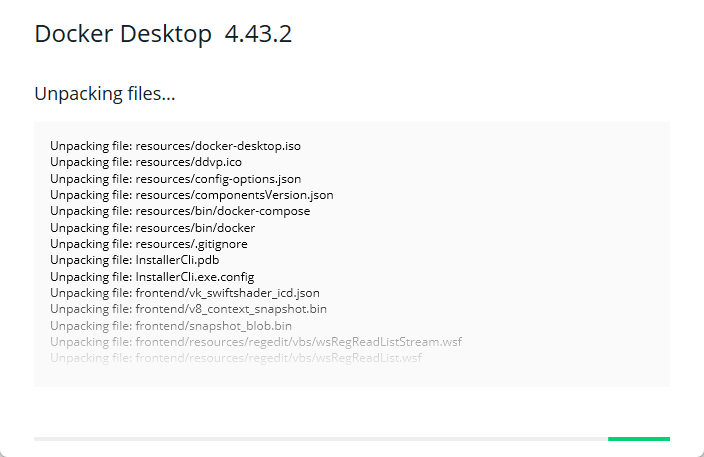Click empty area below the log text

350,375
